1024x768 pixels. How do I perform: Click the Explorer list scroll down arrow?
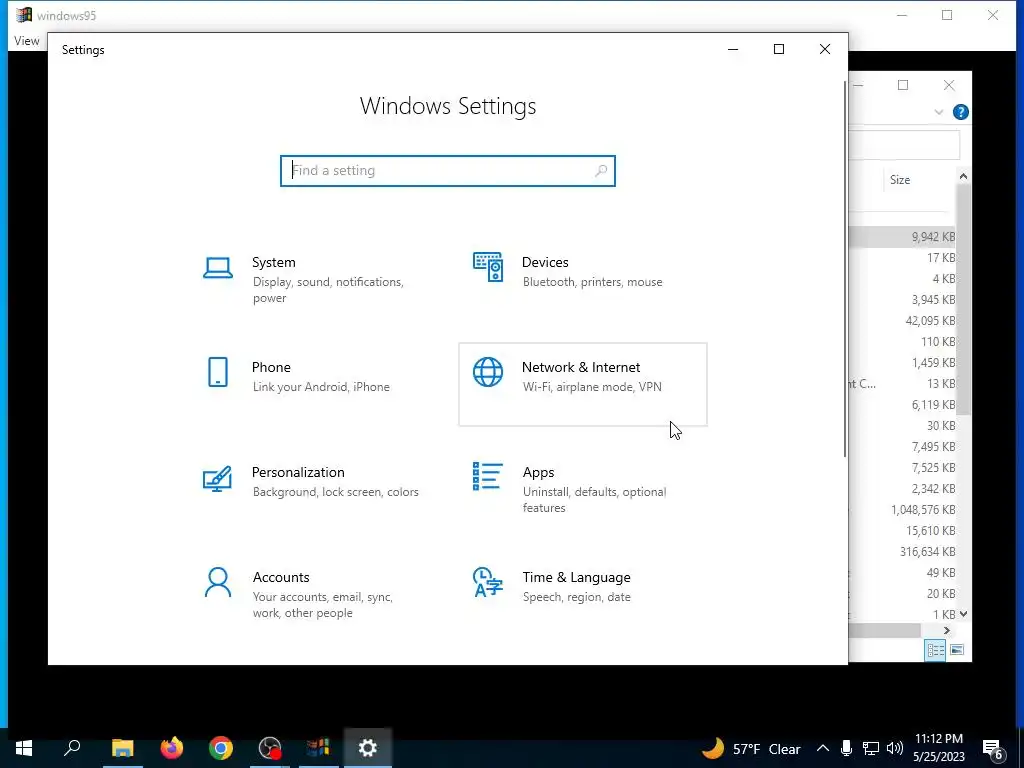pyautogui.click(x=963, y=614)
